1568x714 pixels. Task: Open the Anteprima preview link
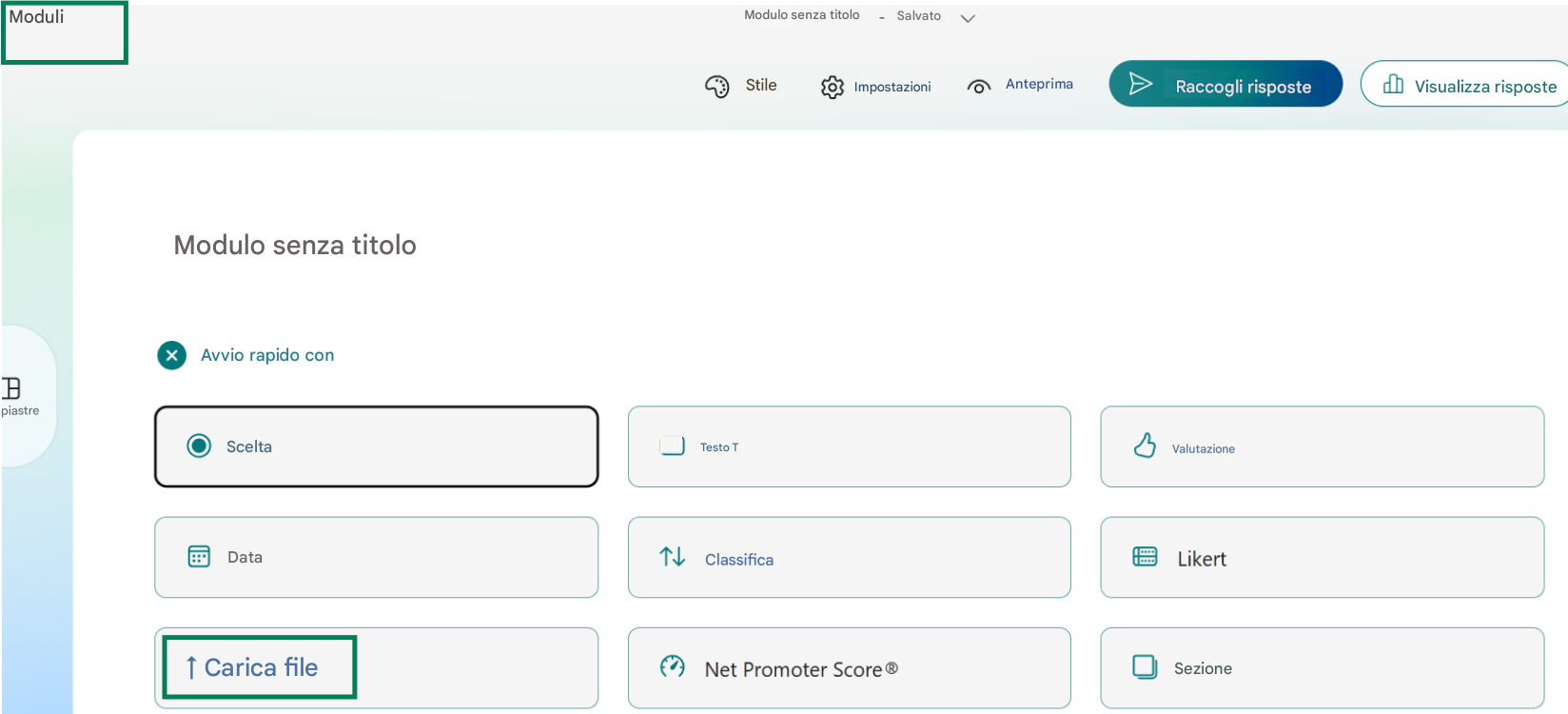coord(1039,84)
